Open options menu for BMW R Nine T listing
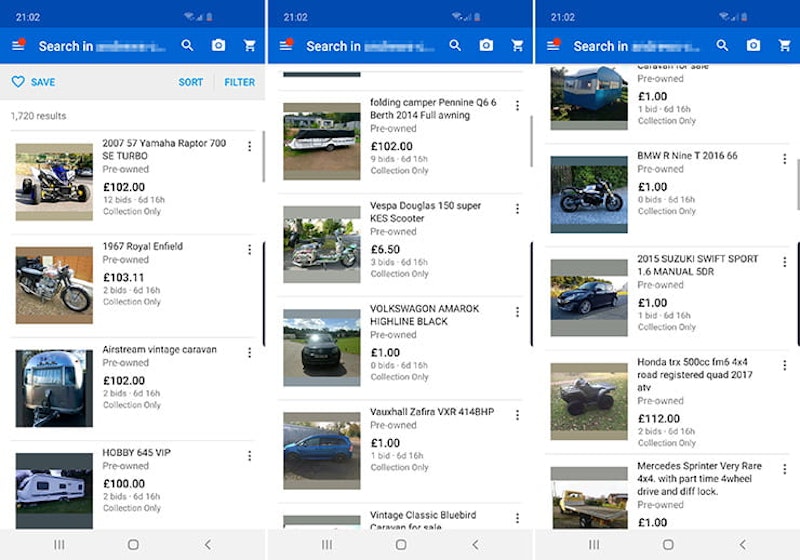 click(785, 159)
